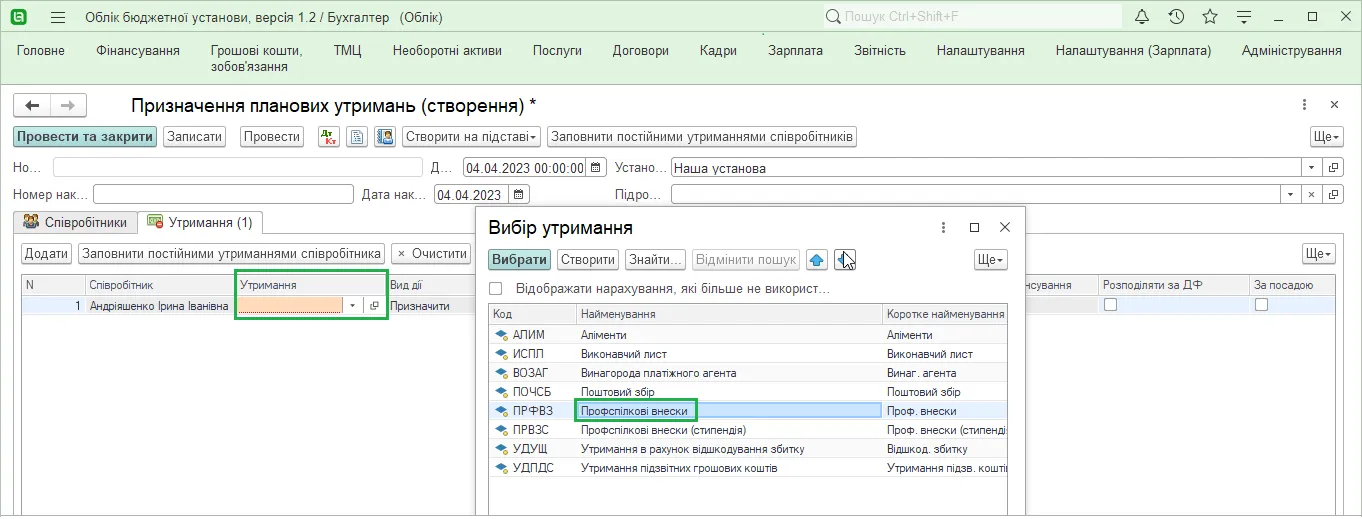The image size is (1362, 519).
Task: Open the Установа field in a new form
Action: pyautogui.click(x=1333, y=168)
